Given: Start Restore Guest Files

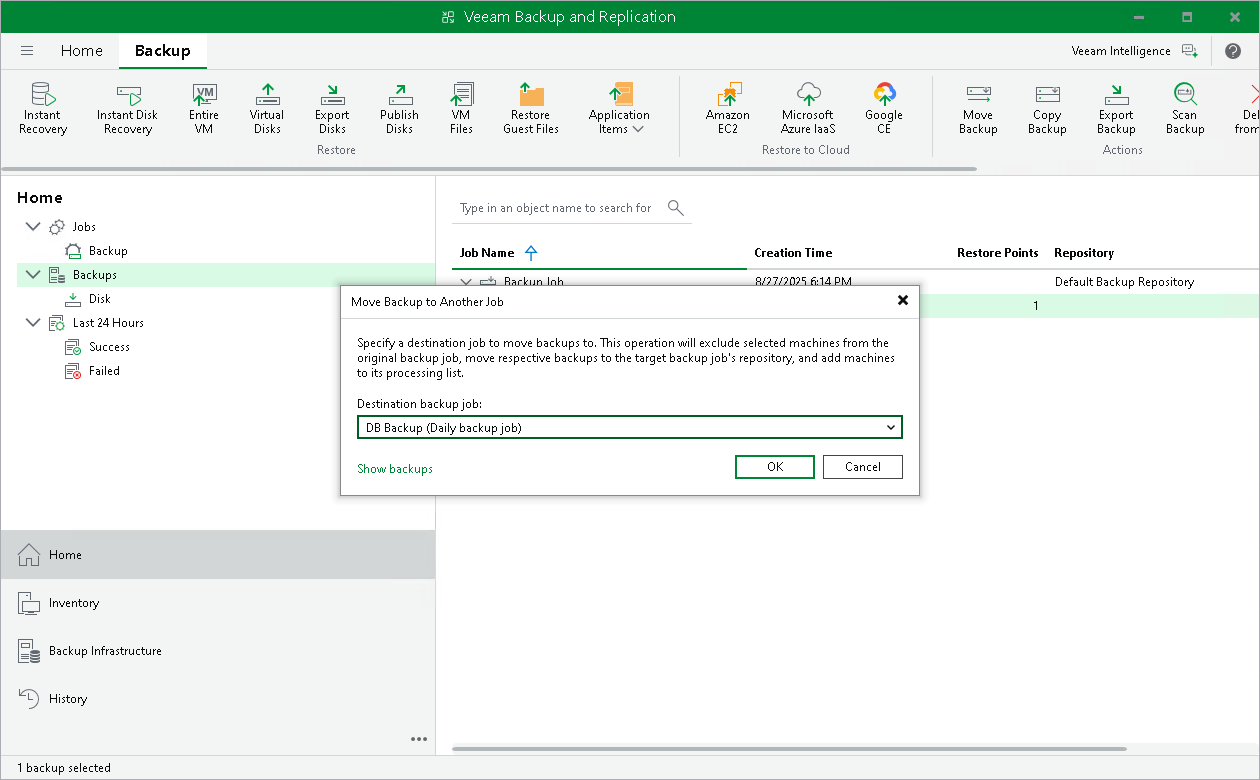Looking at the screenshot, I should (531, 108).
